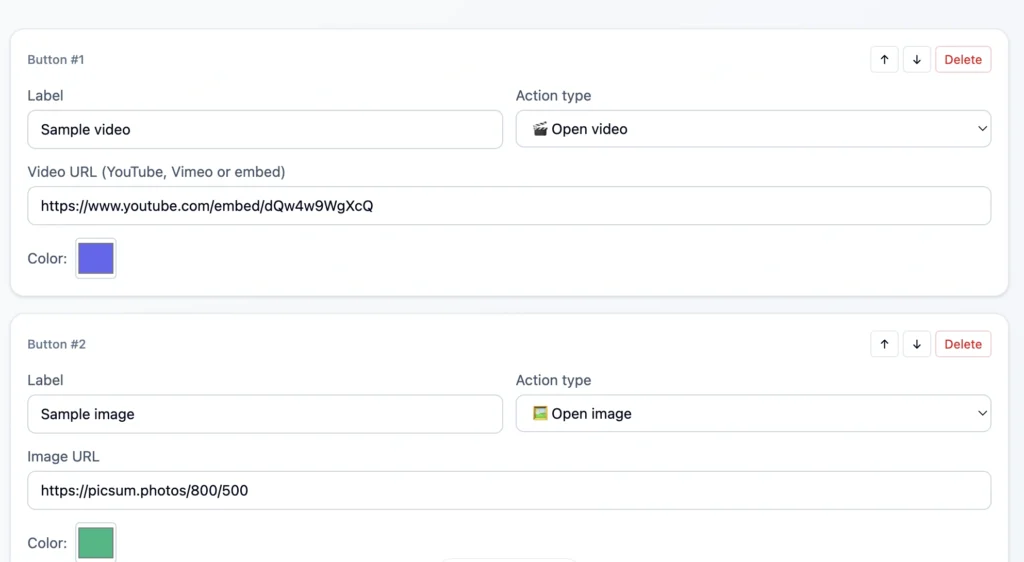Edit the Sample video label field
The image size is (1024, 562).
pyautogui.click(x=265, y=129)
